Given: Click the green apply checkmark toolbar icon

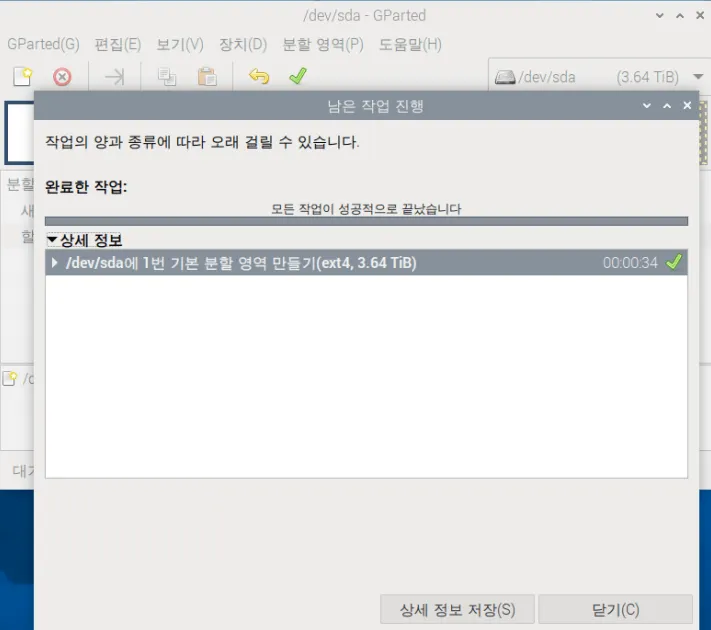Looking at the screenshot, I should click(x=298, y=76).
